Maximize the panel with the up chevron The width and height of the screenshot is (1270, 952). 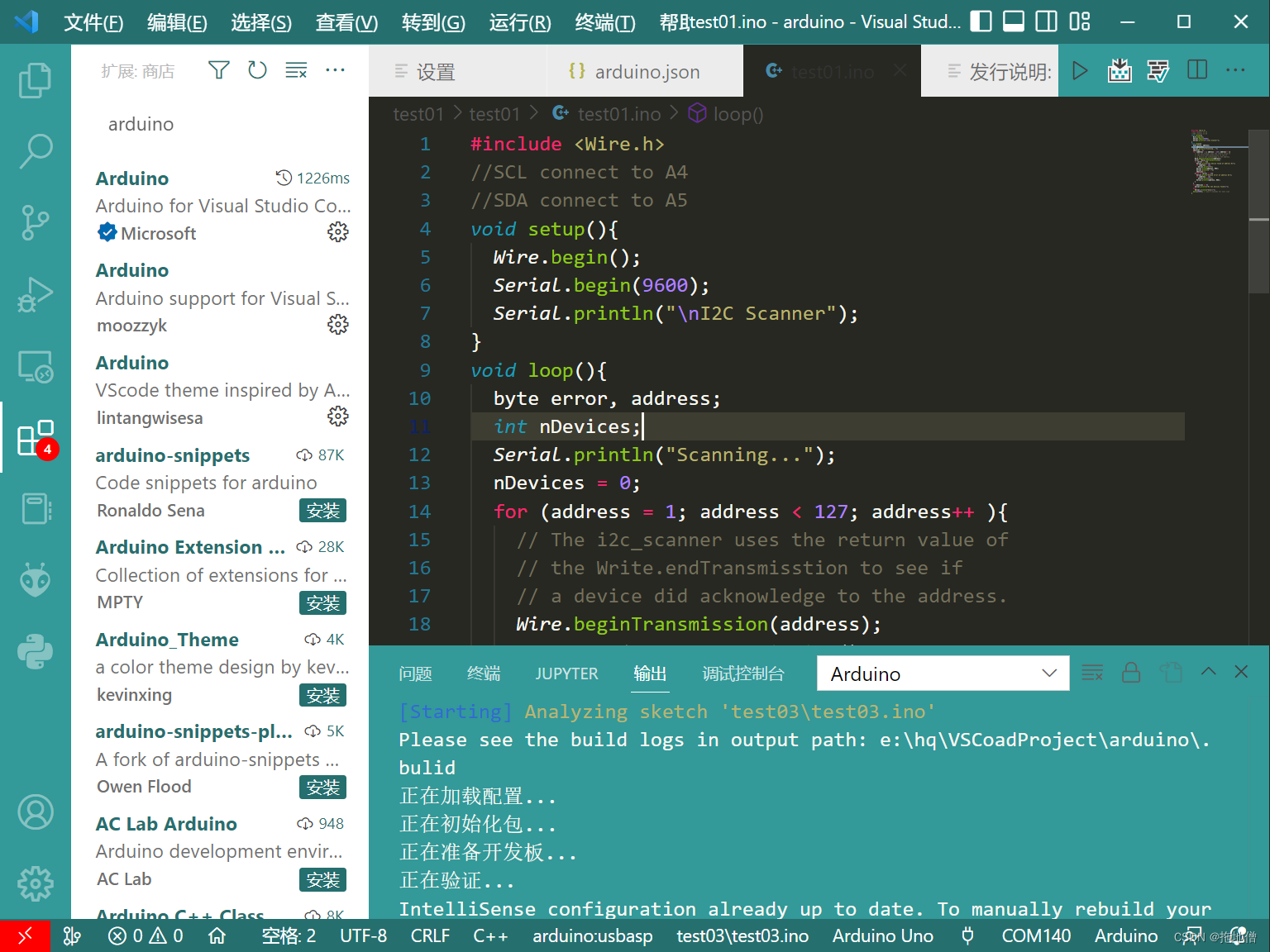tap(1209, 672)
